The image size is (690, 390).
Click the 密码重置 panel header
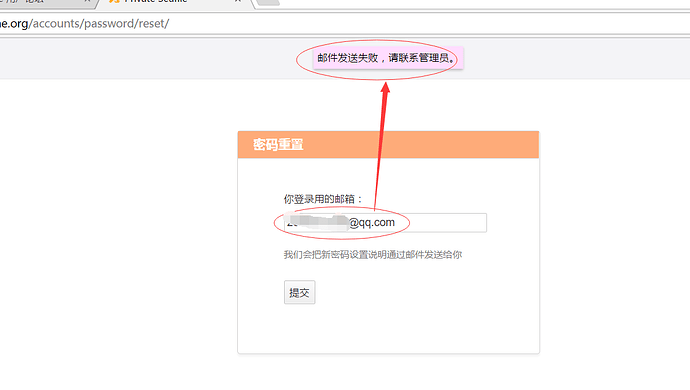click(388, 144)
